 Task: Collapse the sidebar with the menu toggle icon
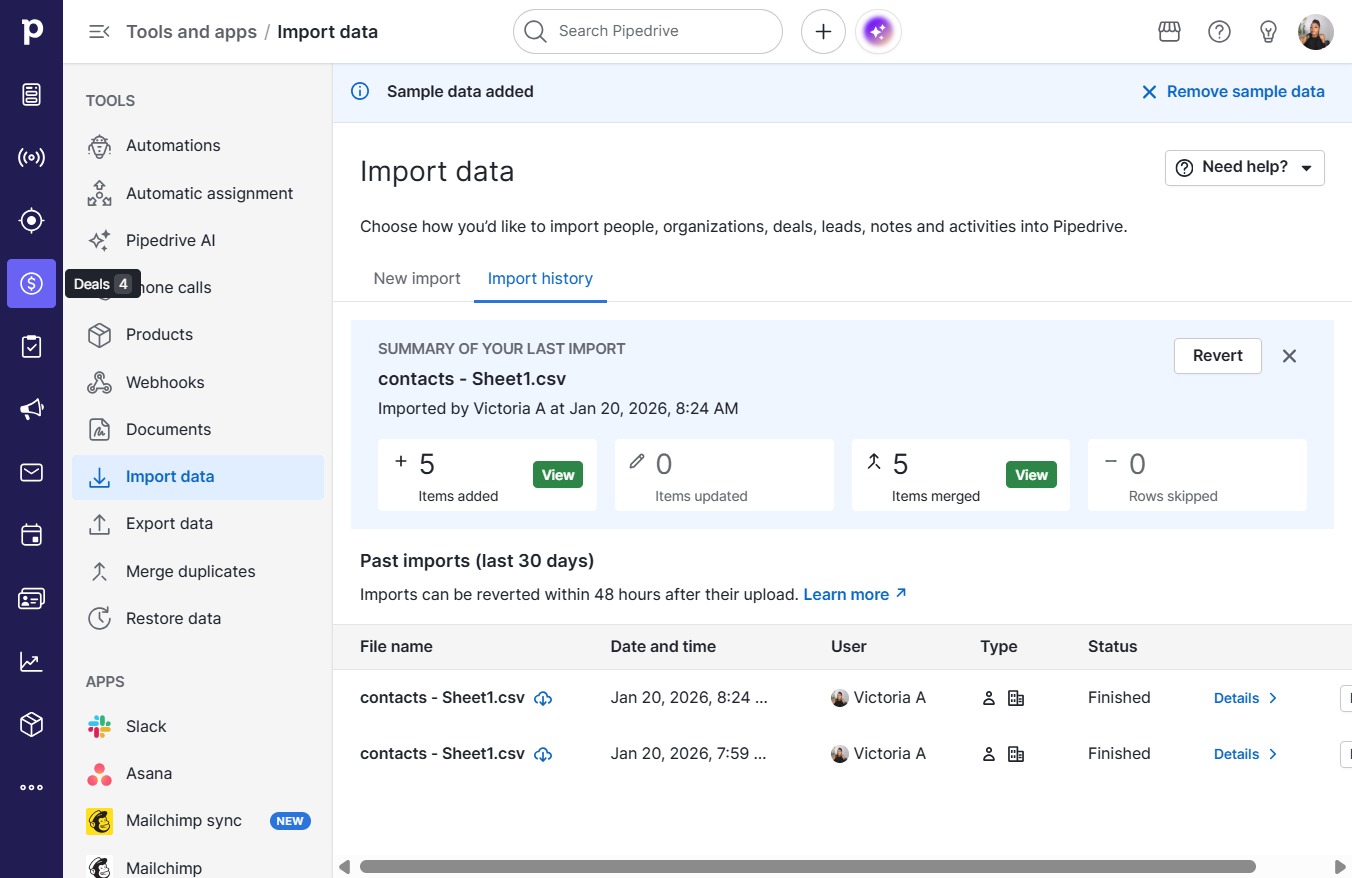(99, 32)
